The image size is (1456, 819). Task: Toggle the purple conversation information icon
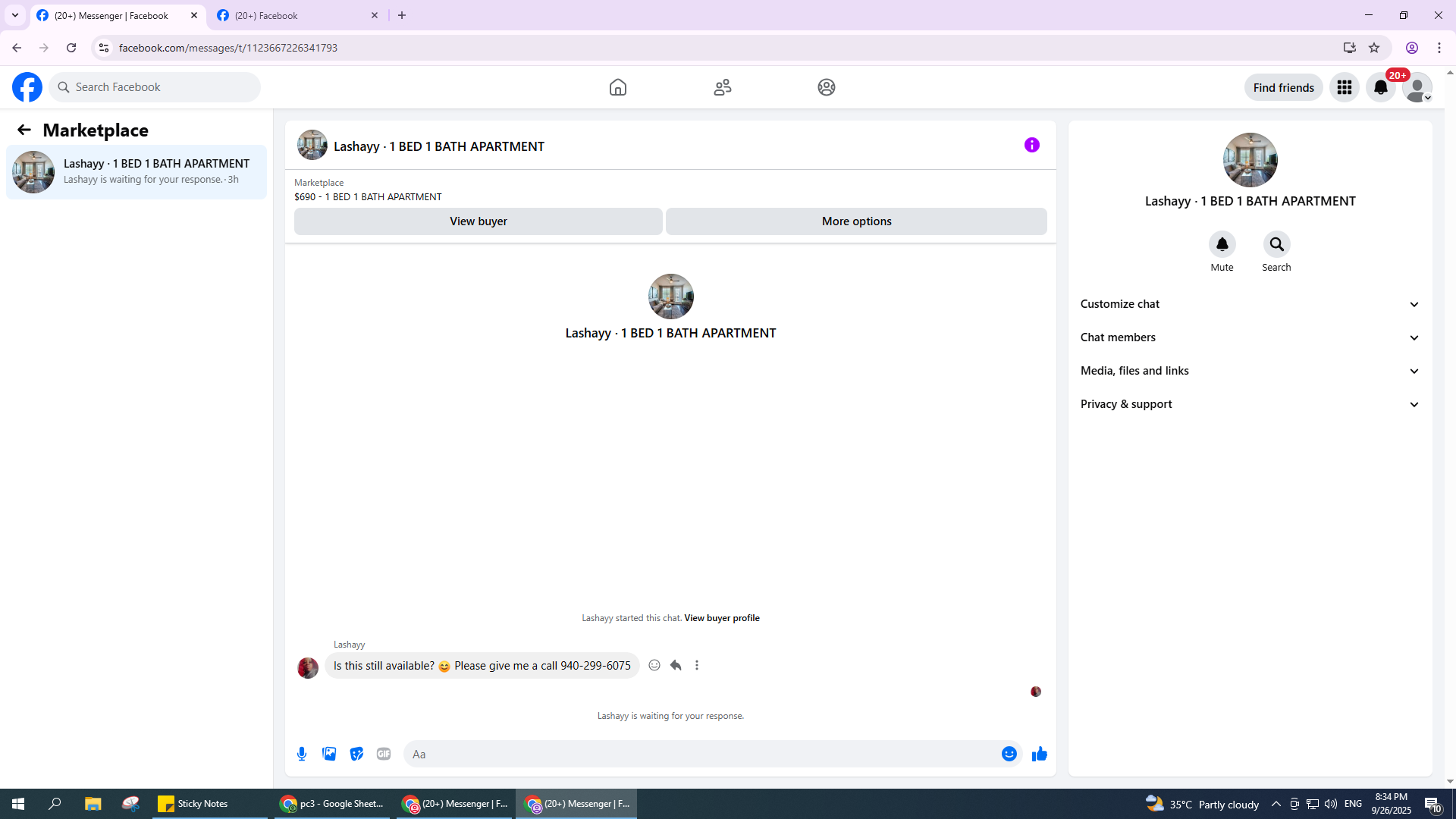tap(1031, 145)
